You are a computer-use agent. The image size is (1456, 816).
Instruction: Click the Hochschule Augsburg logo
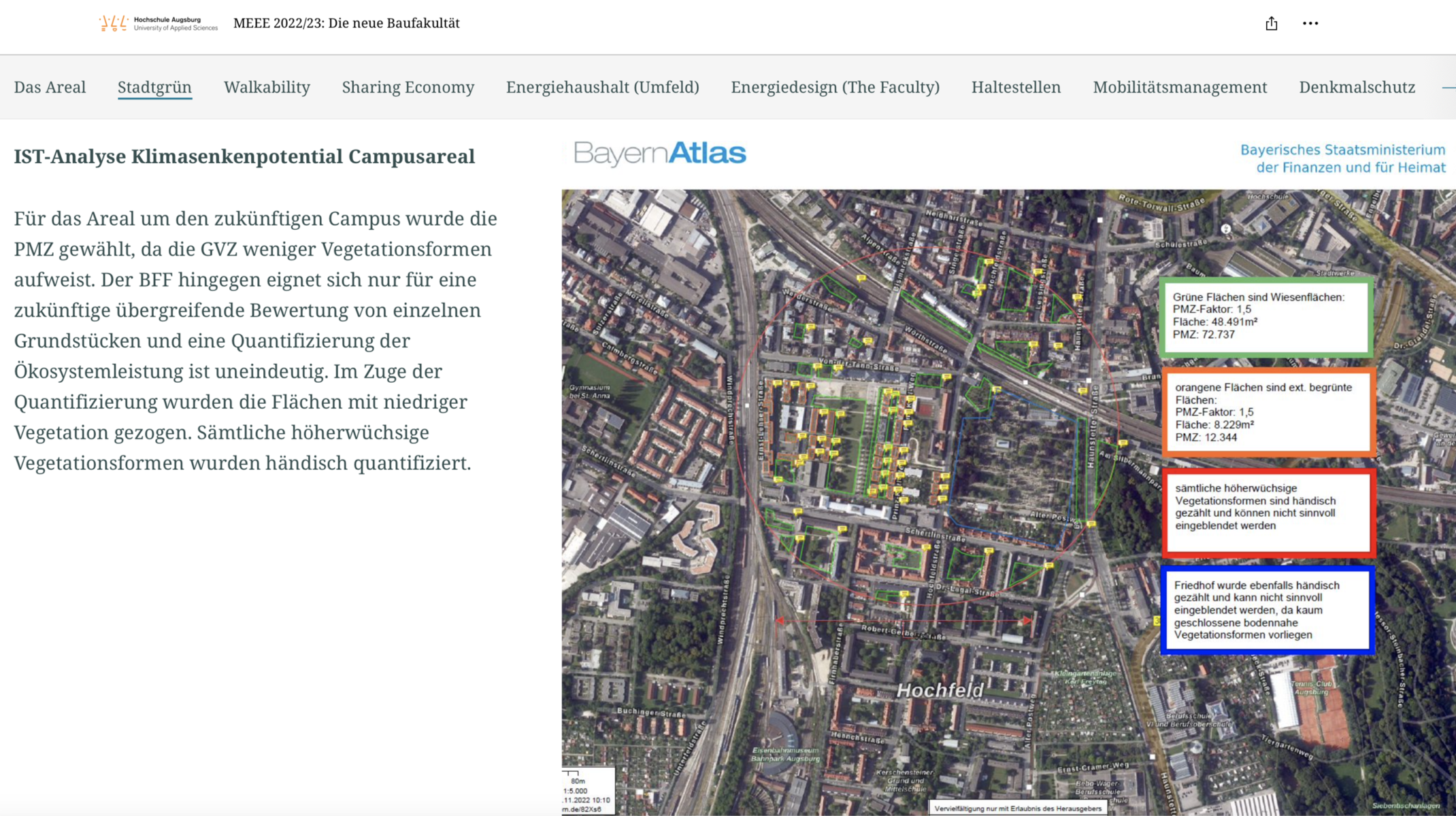(158, 24)
